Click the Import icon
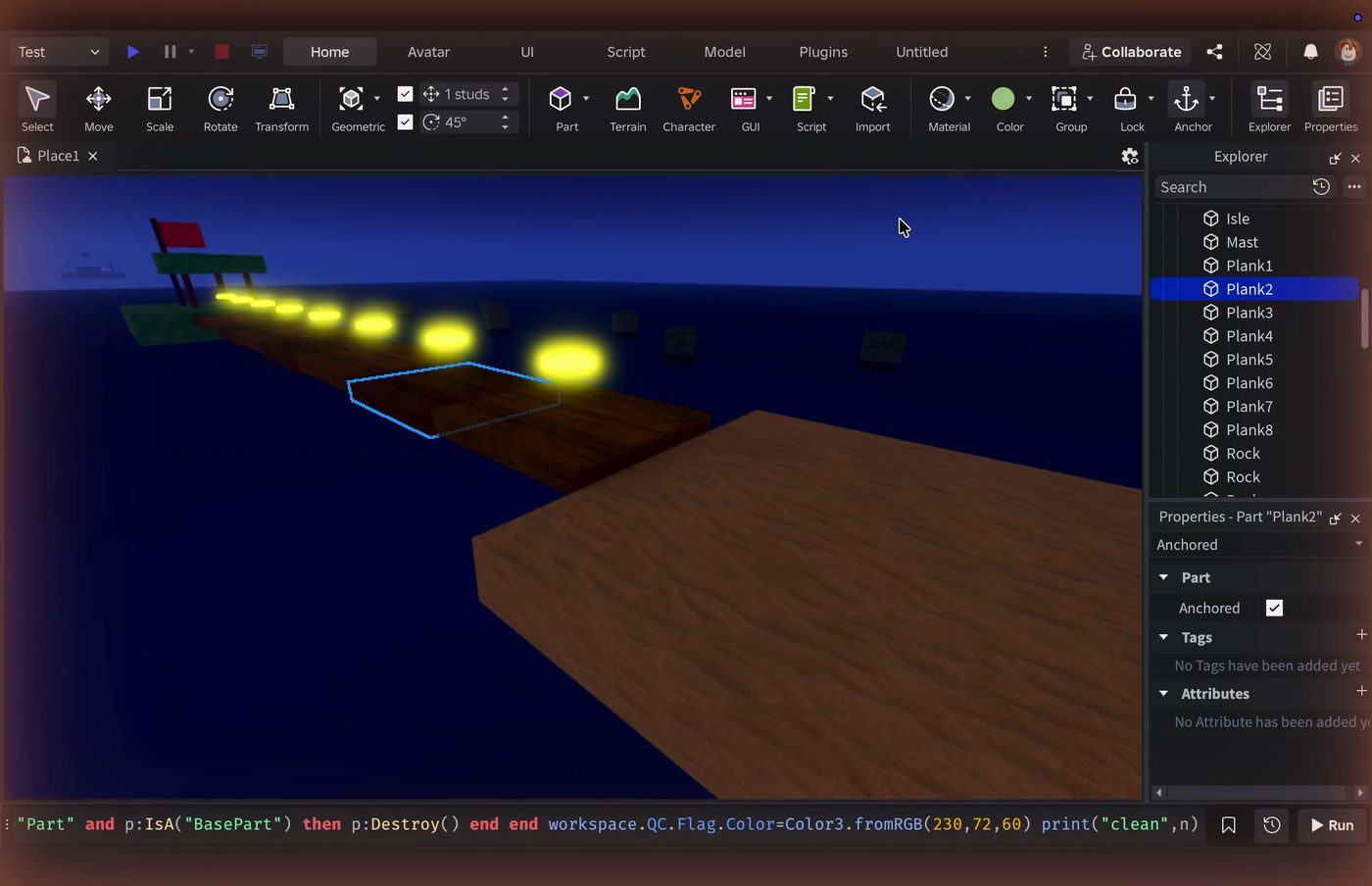 pyautogui.click(x=872, y=99)
